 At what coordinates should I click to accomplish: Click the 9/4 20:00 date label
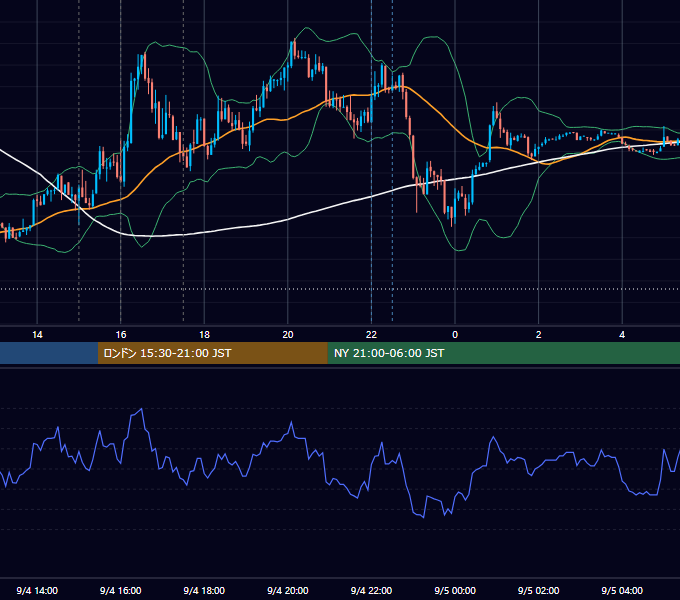tap(288, 590)
